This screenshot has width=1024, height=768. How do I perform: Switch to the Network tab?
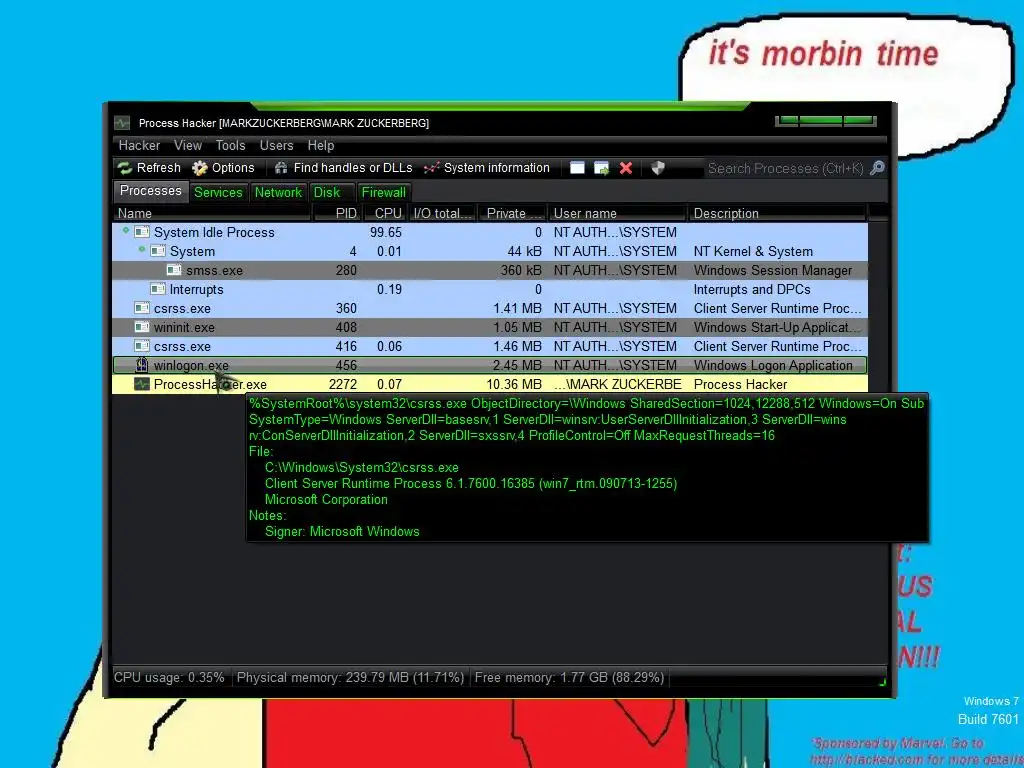278,193
